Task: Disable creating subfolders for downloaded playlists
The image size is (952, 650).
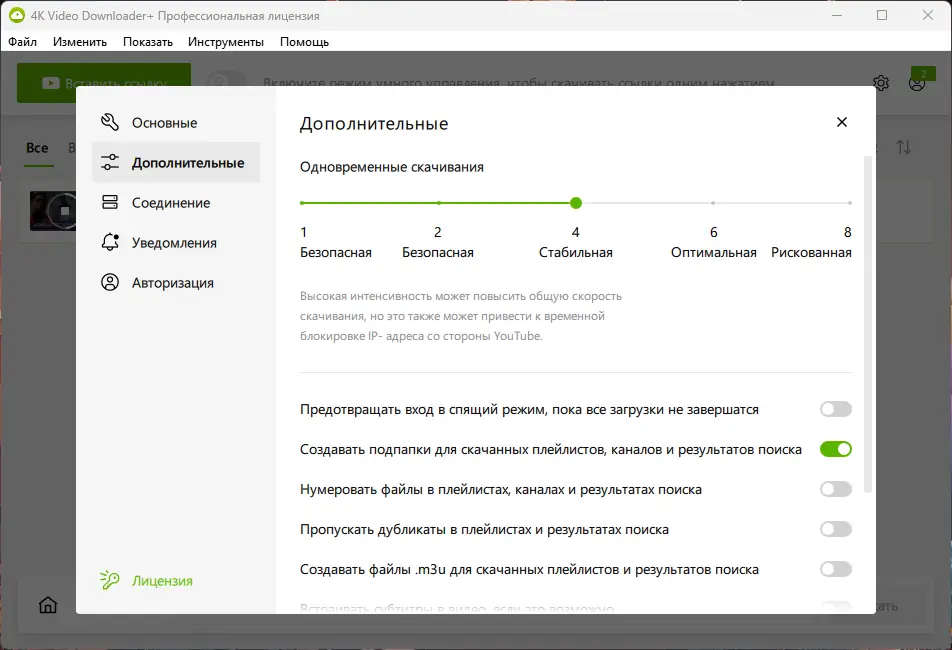Action: (x=835, y=449)
